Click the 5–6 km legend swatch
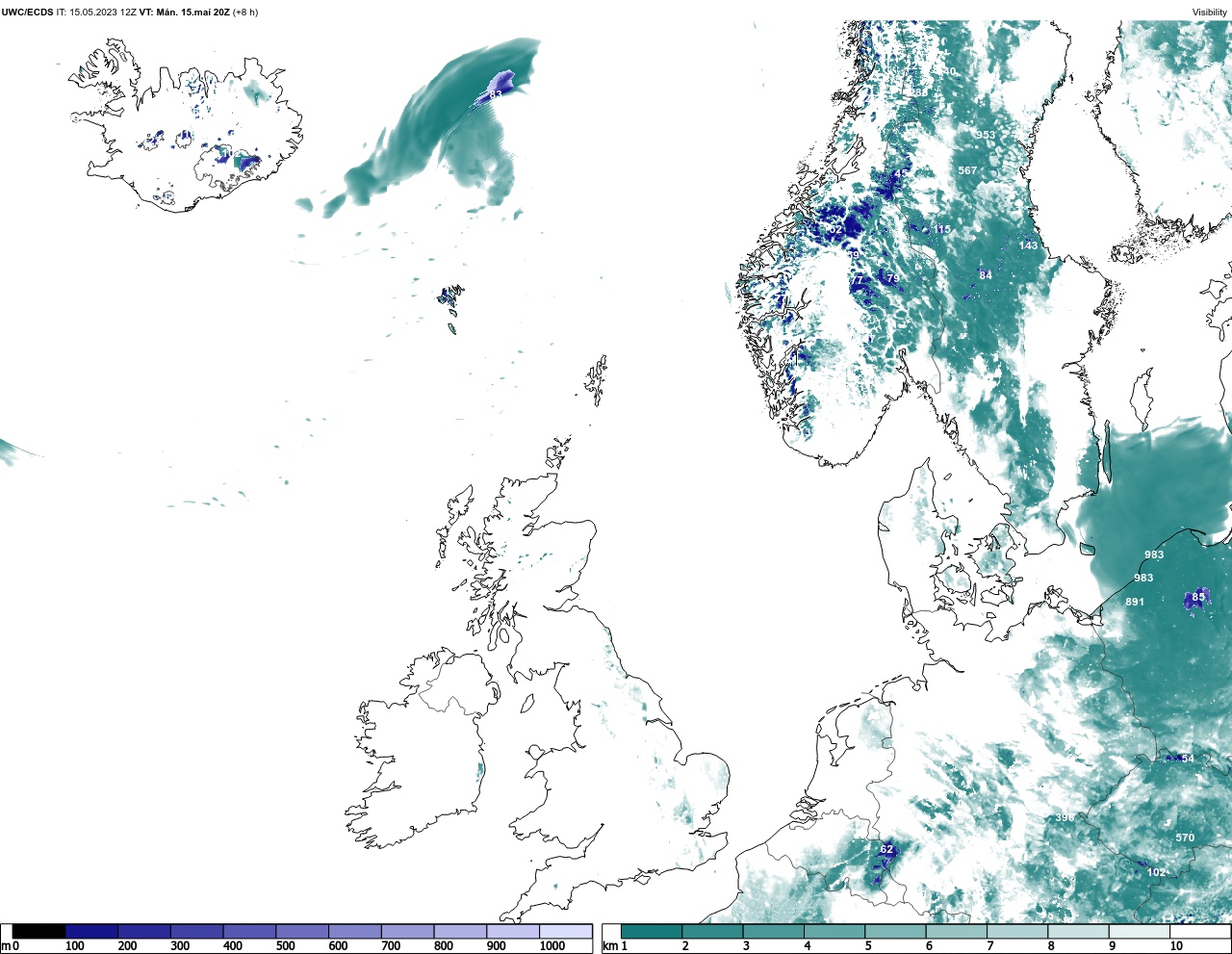The height and width of the screenshot is (954, 1232). click(895, 932)
